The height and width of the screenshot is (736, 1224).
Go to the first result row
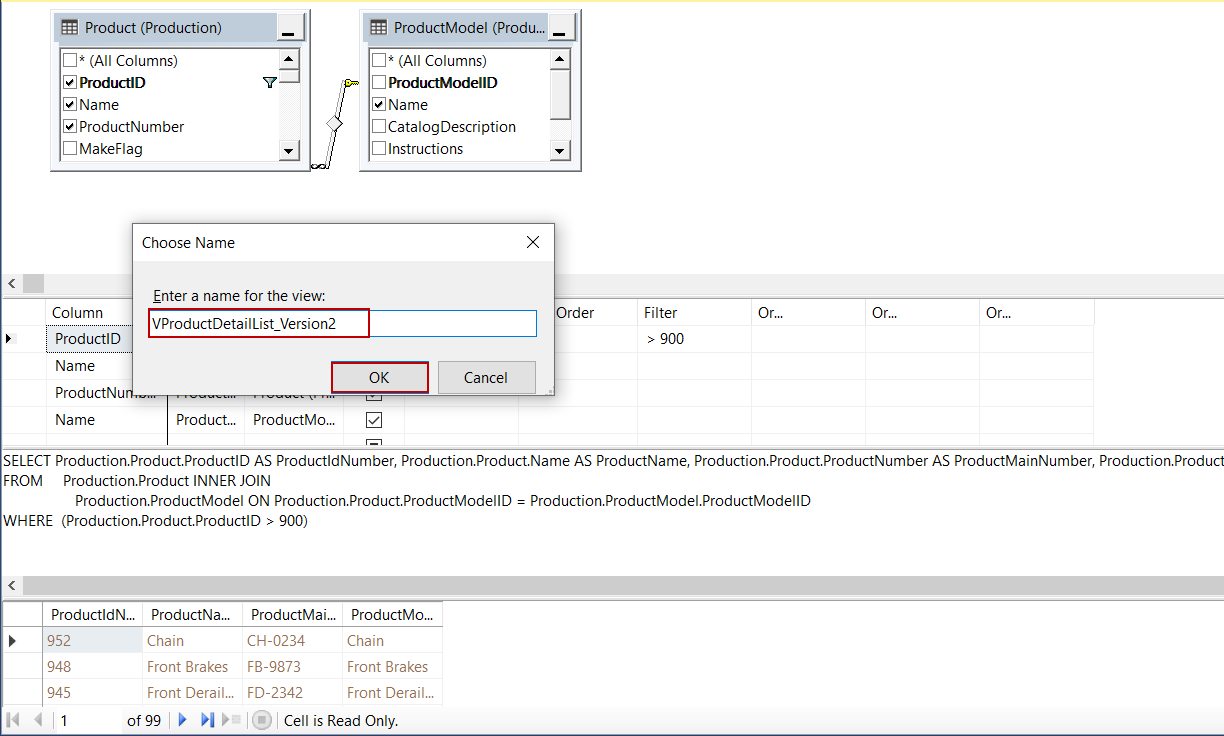click(x=14, y=720)
